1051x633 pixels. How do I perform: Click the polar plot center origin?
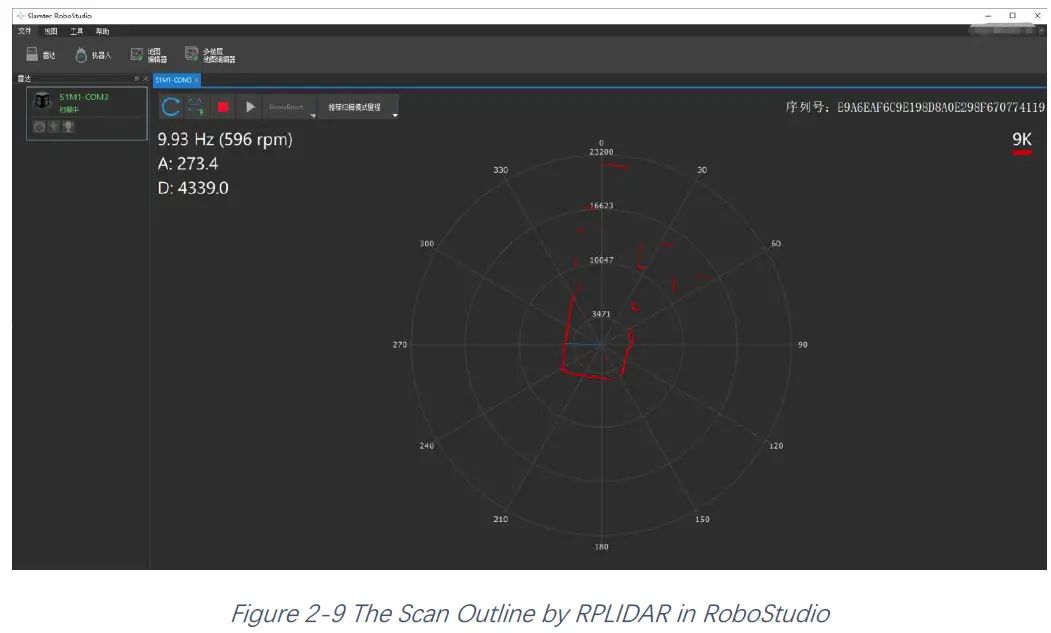coord(601,345)
